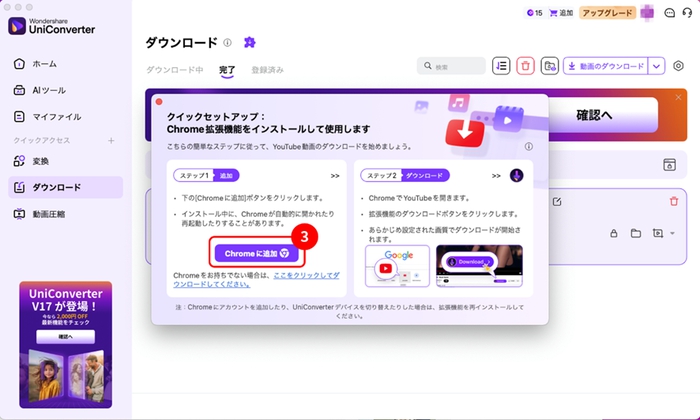Expand step 1 chevron arrows
The width and height of the screenshot is (700, 420).
coord(335,174)
